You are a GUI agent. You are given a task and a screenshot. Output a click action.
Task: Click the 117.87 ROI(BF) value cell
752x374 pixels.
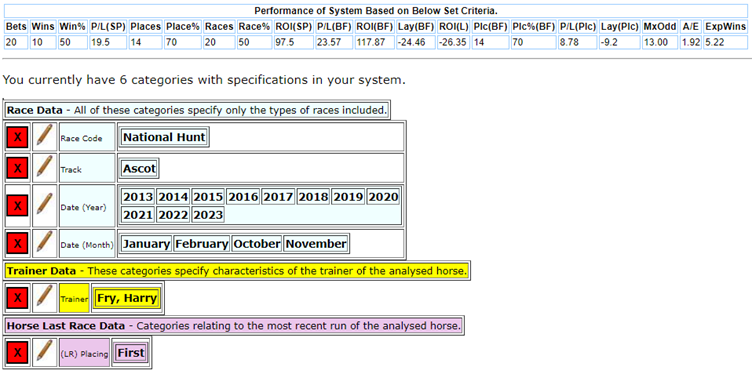click(375, 42)
